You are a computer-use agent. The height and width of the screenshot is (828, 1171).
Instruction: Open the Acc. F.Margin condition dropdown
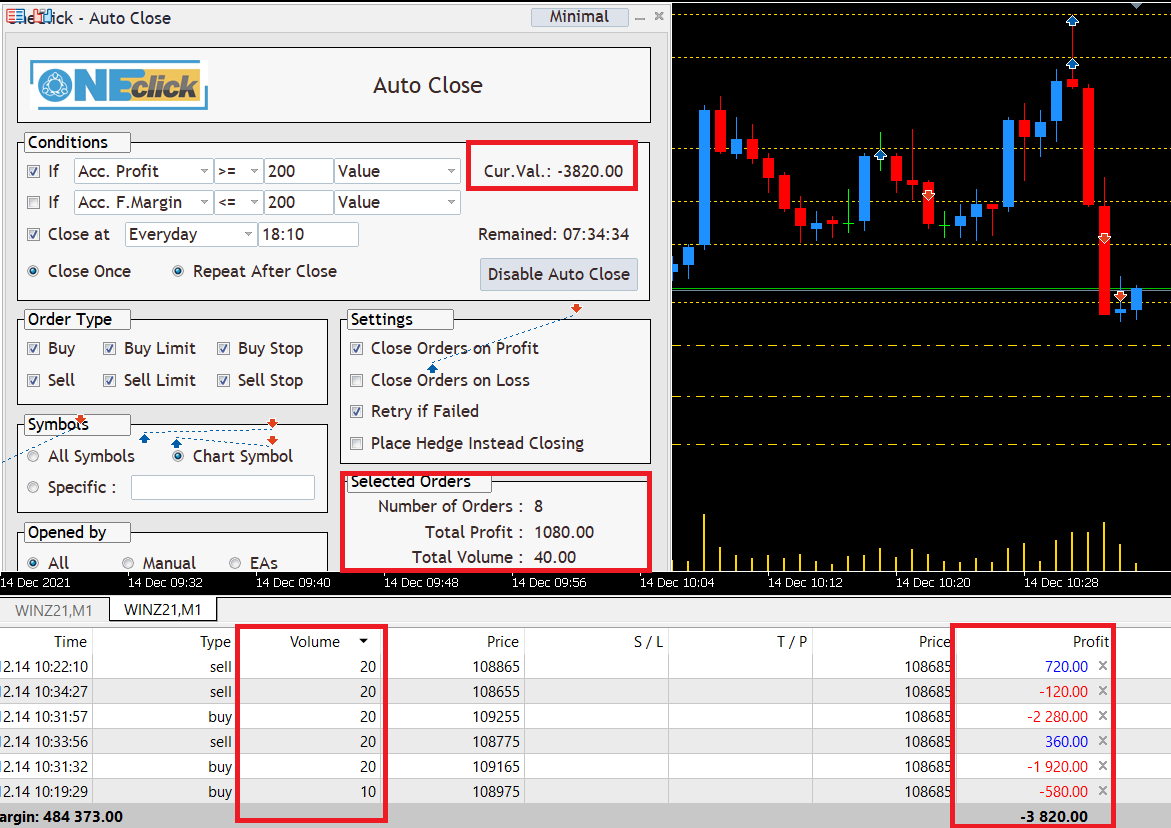click(x=143, y=202)
